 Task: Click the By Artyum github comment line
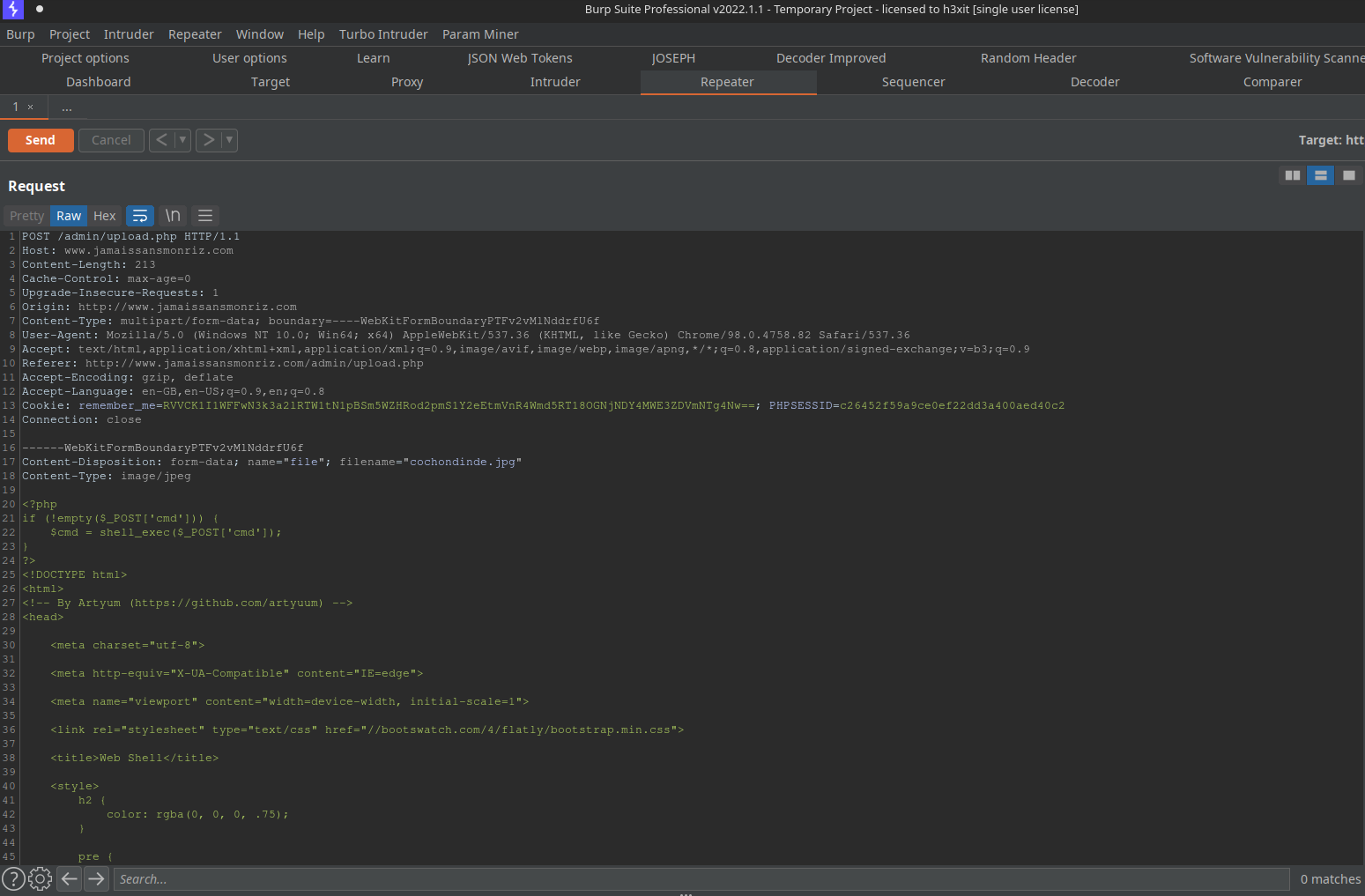[188, 603]
